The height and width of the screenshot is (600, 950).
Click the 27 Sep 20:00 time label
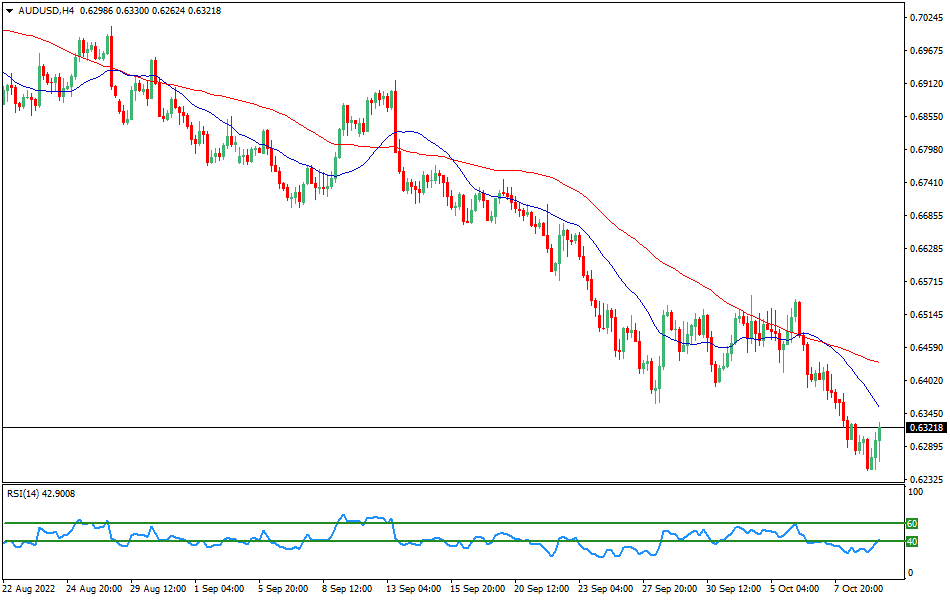[670, 589]
